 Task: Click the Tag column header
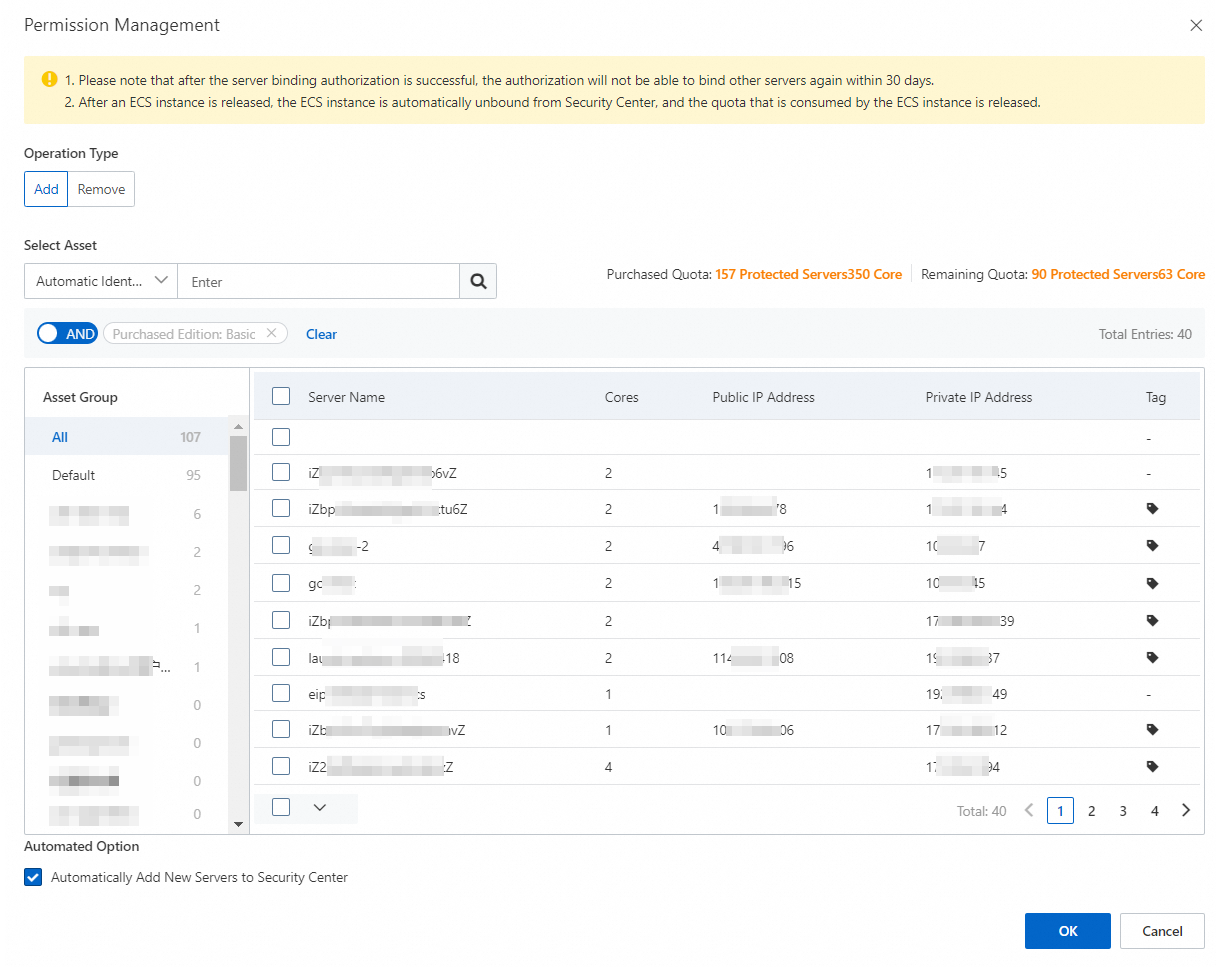click(x=1156, y=397)
